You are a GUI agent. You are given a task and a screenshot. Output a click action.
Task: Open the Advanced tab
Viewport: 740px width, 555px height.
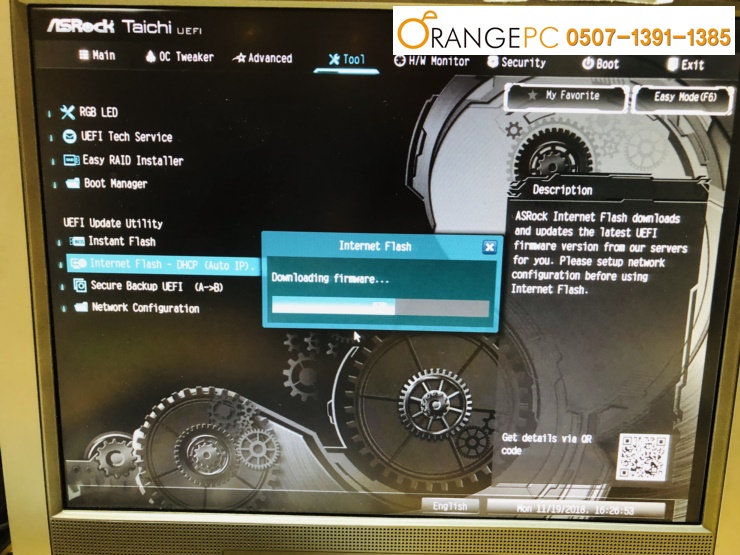[x=263, y=58]
